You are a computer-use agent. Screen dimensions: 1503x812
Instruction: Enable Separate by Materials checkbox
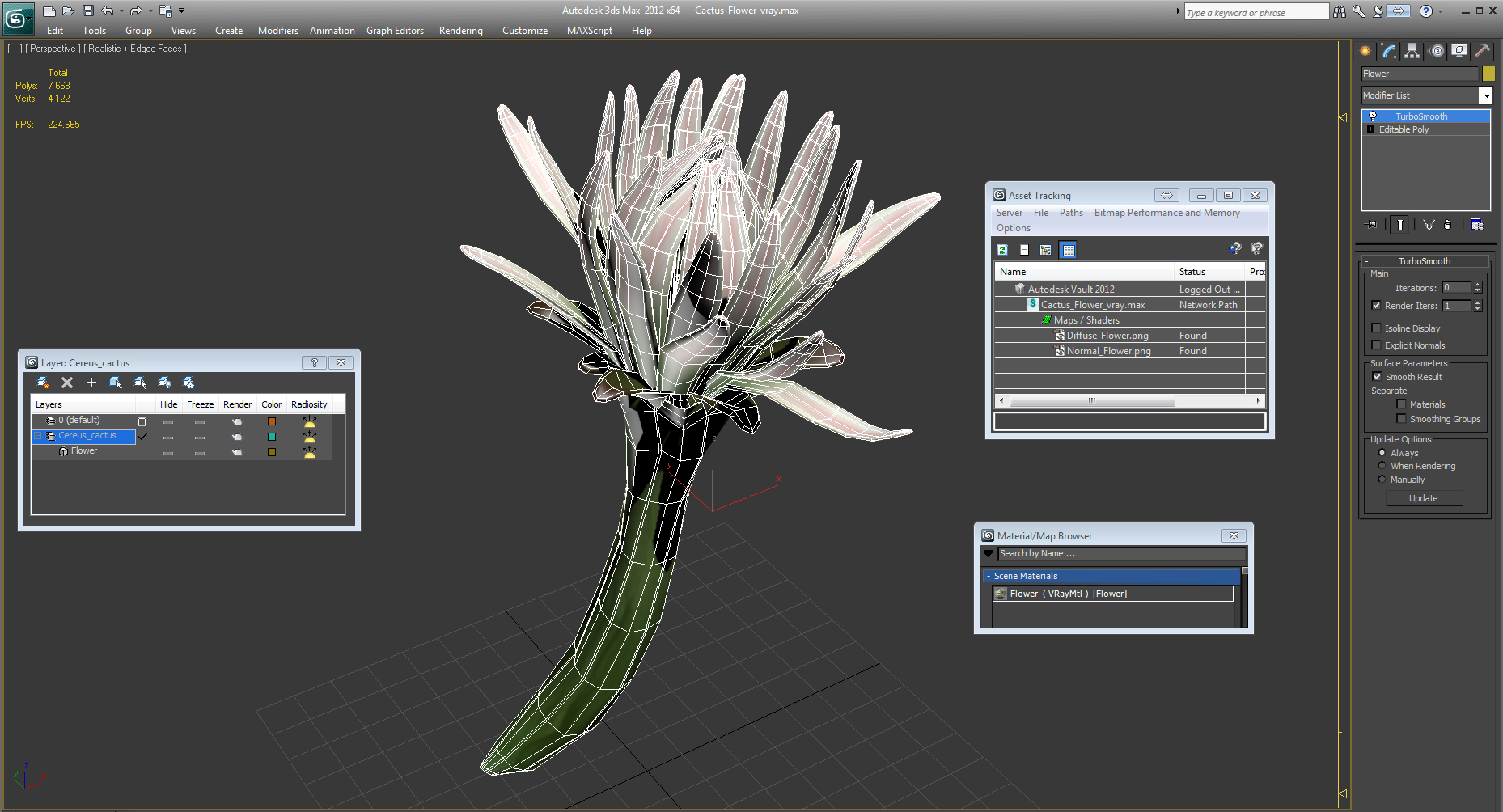1401,404
